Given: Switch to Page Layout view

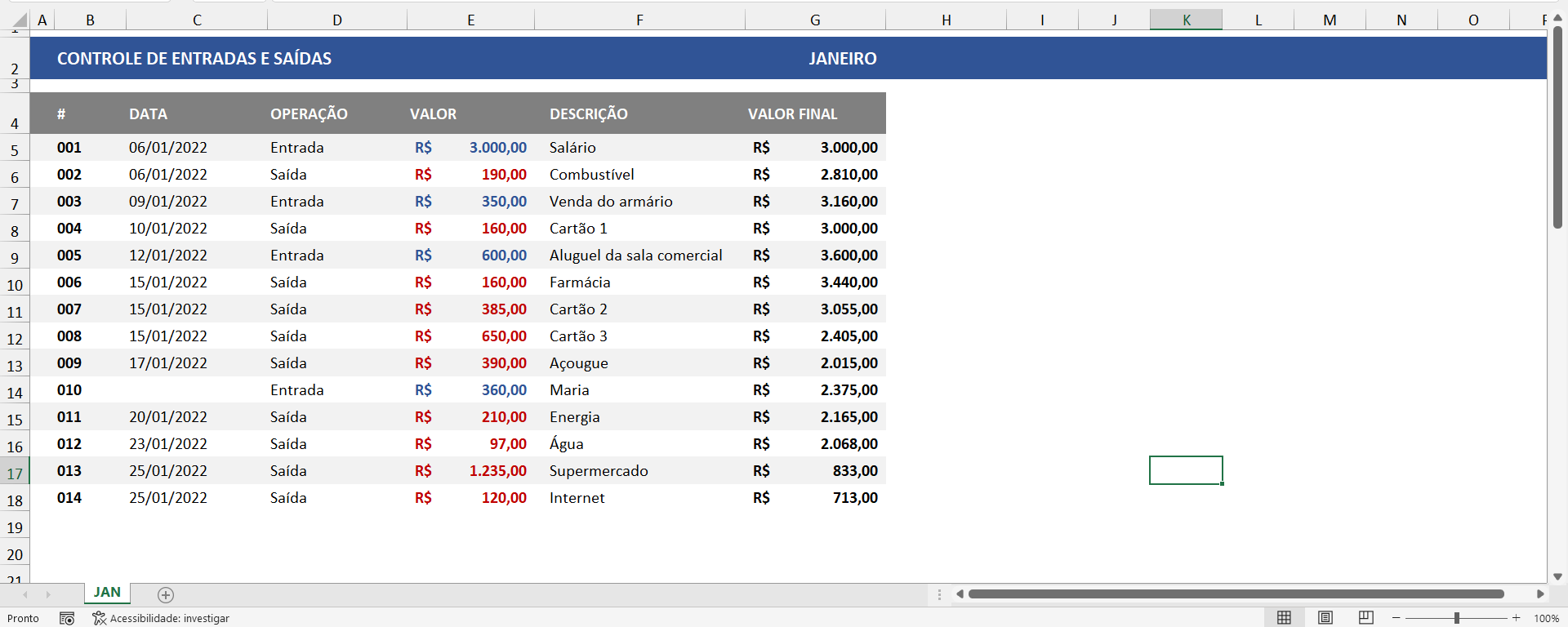Looking at the screenshot, I should (1325, 618).
